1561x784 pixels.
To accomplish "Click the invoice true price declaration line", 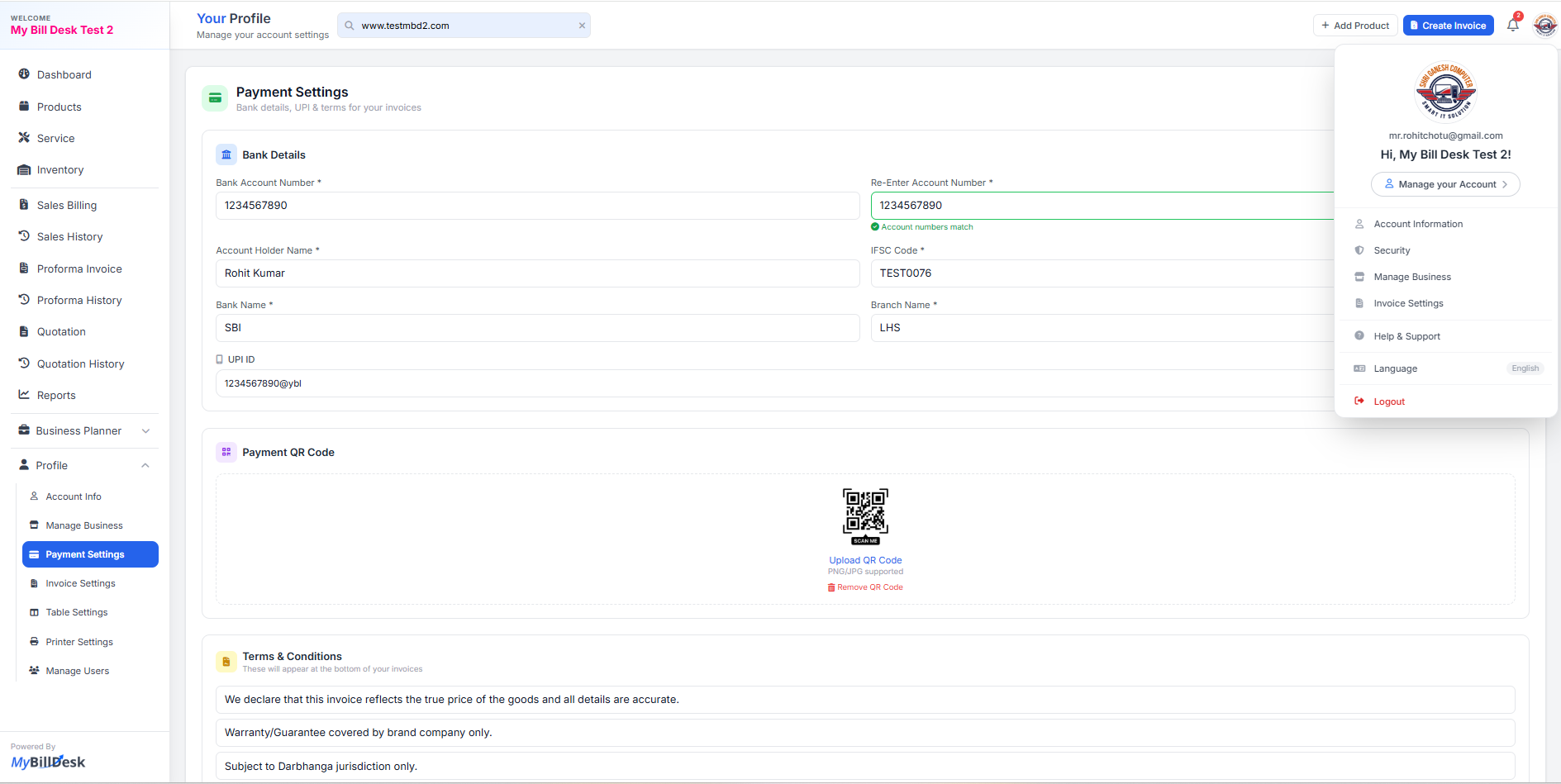I will tap(865, 700).
